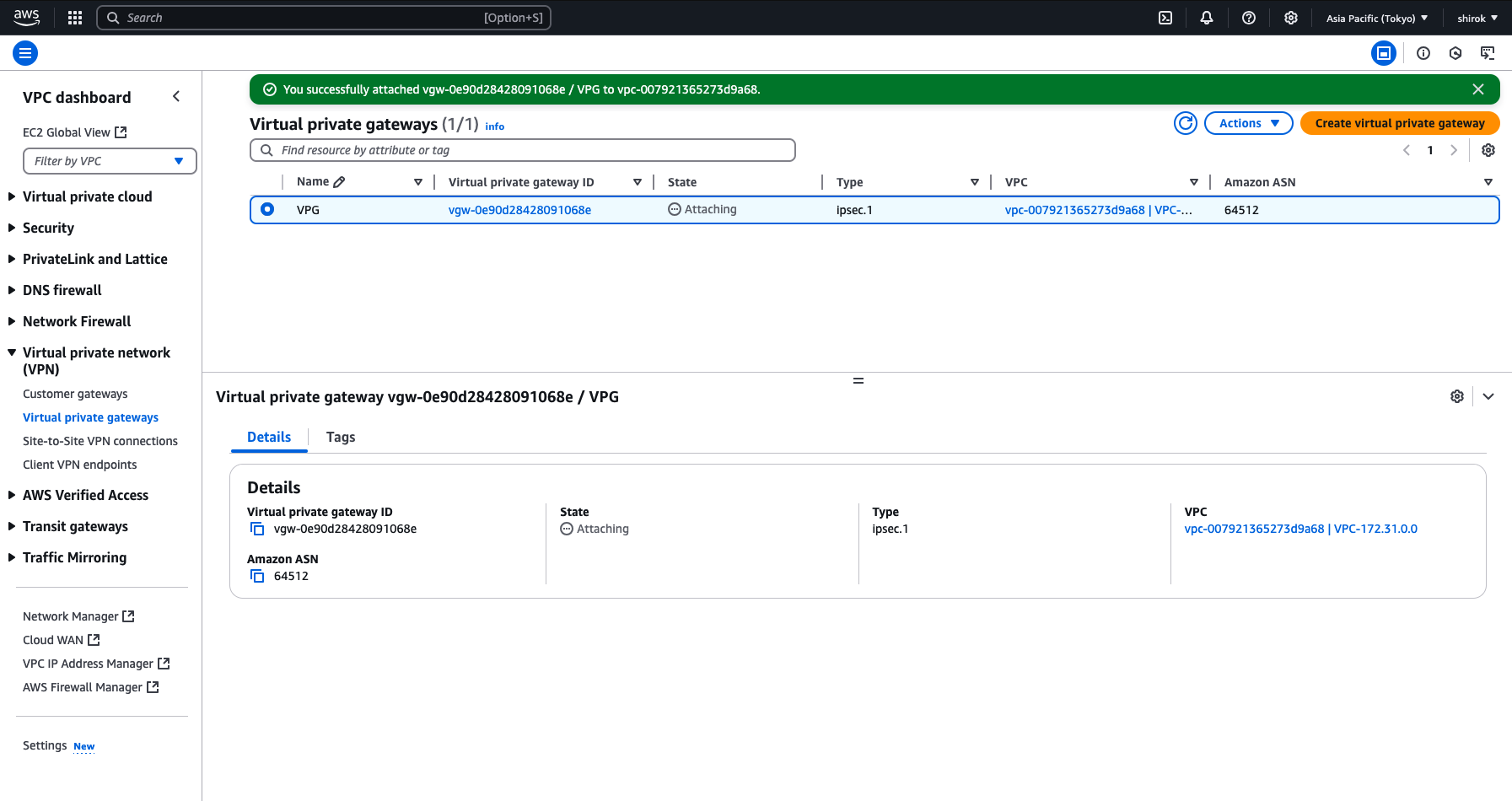This screenshot has height=801, width=1512.
Task: Sort by the Name column arrow
Action: click(418, 182)
